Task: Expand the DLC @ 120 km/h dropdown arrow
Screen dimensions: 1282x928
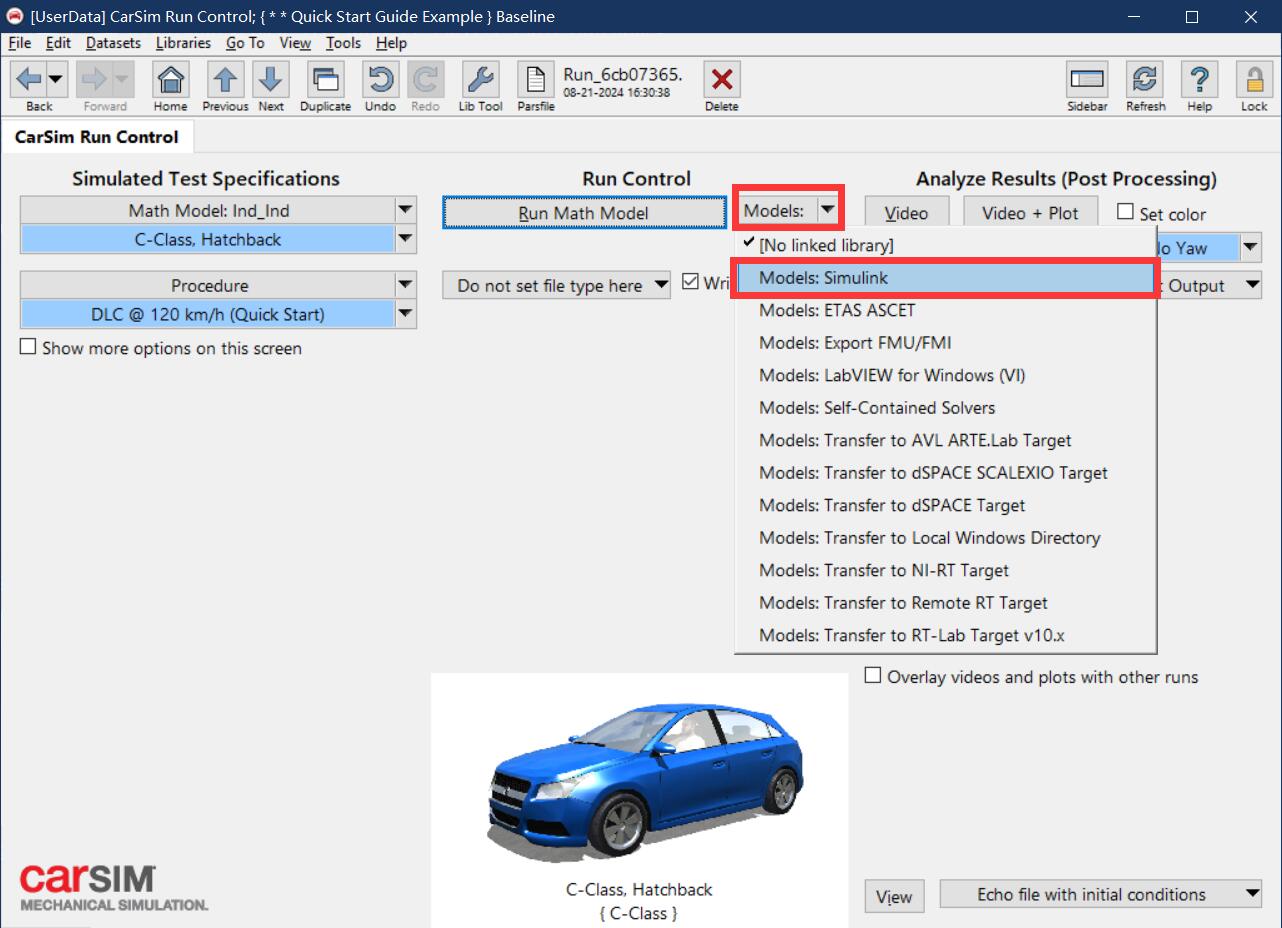Action: [405, 314]
